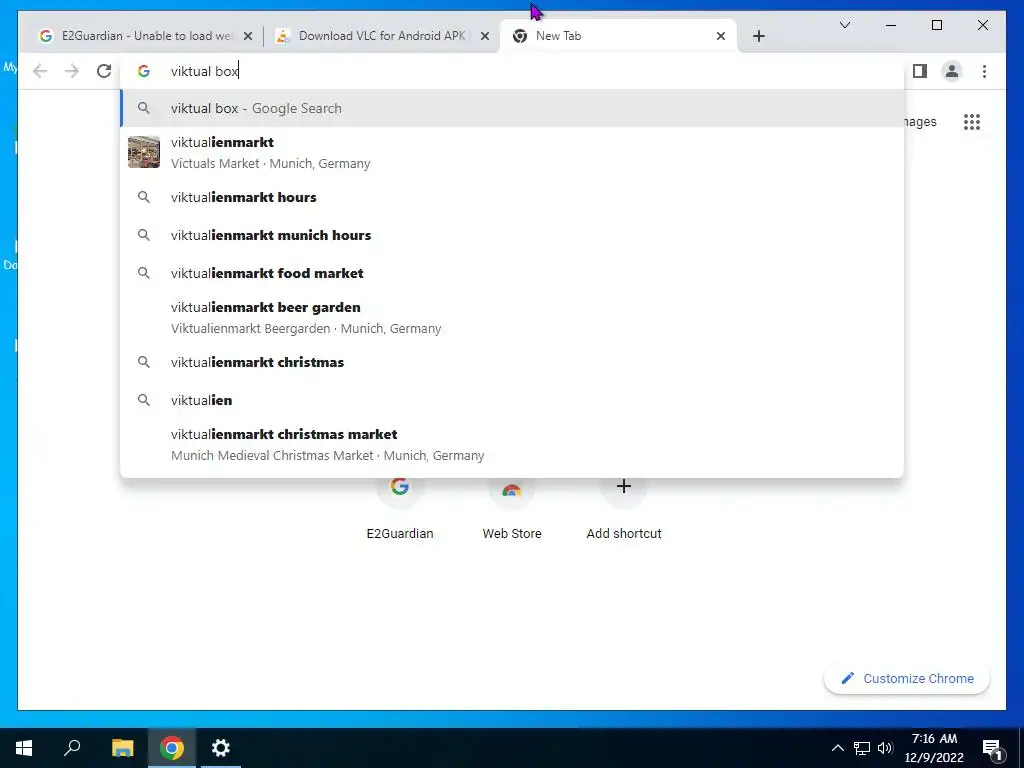Click the browser forward arrow
Screen dimensions: 1024x768
coord(72,71)
